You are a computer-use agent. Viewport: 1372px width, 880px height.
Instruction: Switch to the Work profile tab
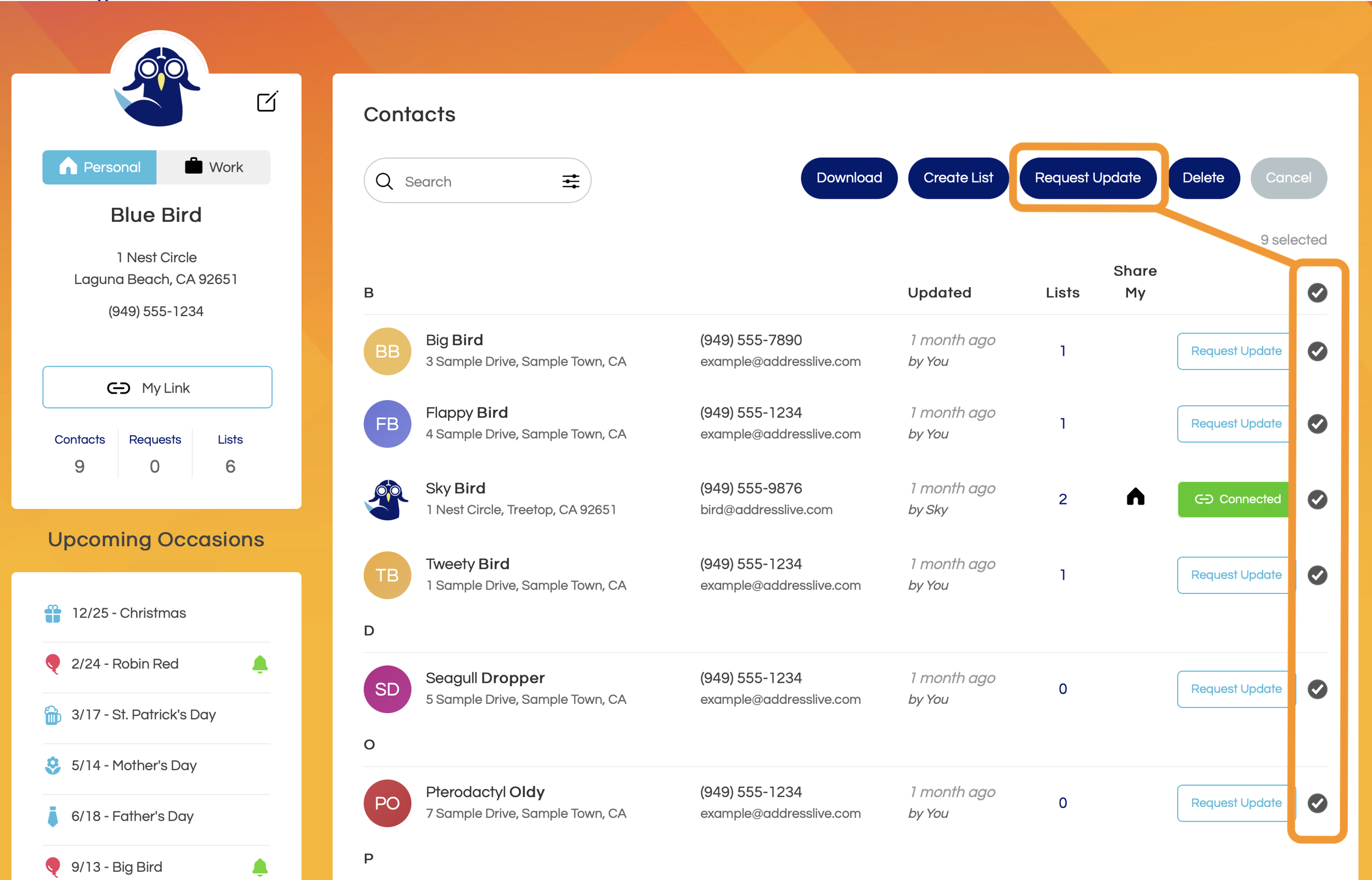(x=213, y=167)
